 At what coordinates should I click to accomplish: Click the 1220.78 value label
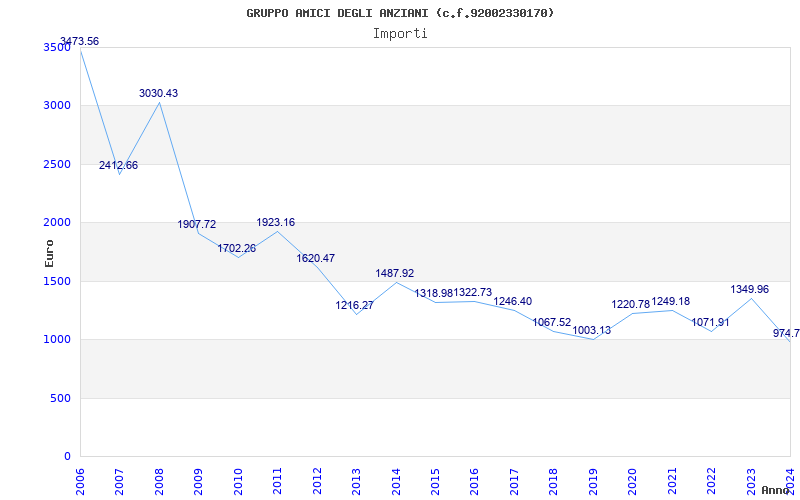pyautogui.click(x=631, y=305)
